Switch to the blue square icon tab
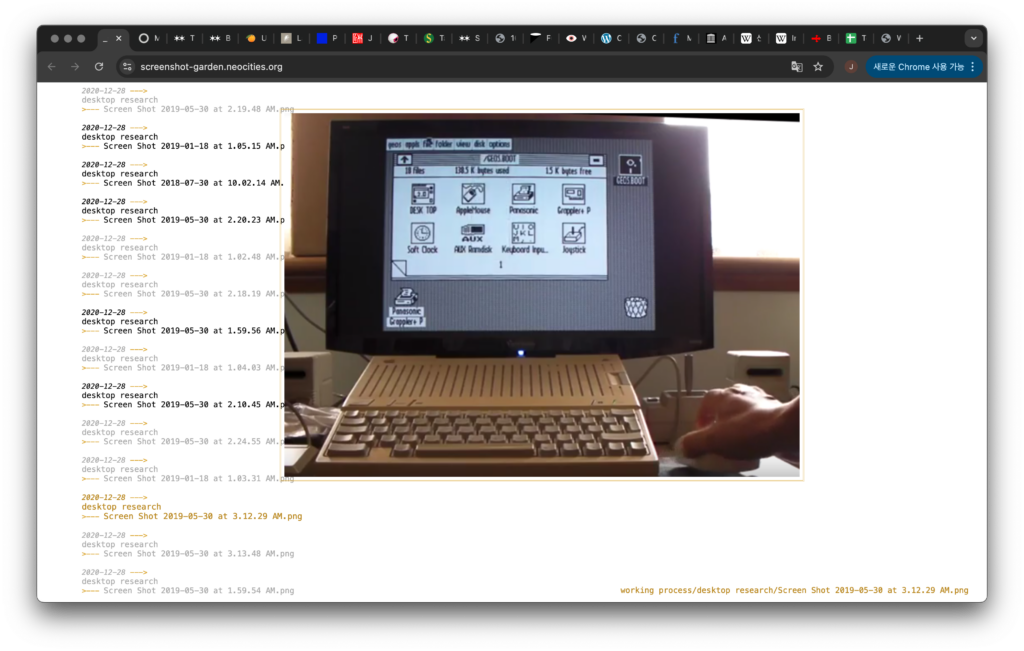 tap(322, 38)
